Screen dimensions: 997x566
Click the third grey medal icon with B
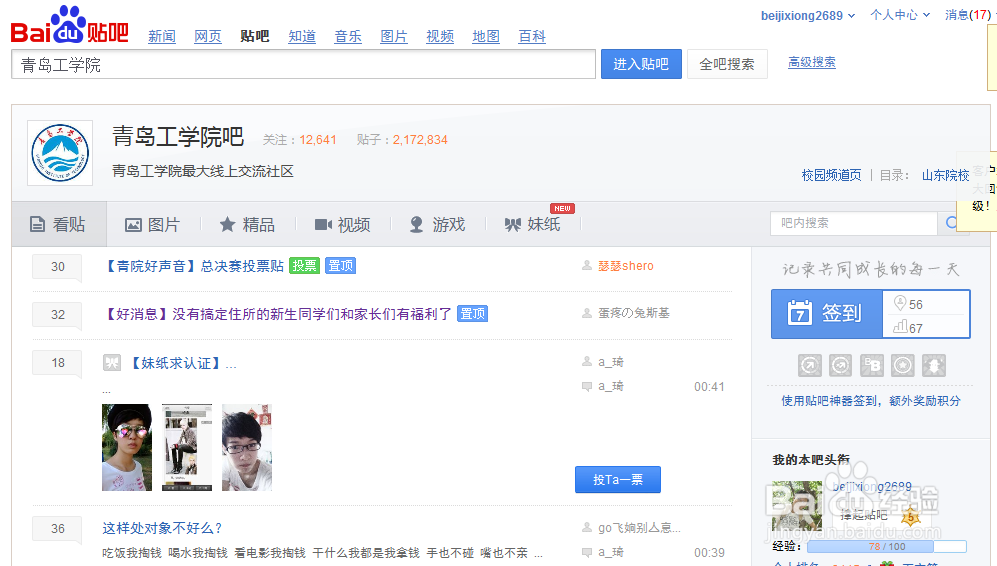pos(872,366)
